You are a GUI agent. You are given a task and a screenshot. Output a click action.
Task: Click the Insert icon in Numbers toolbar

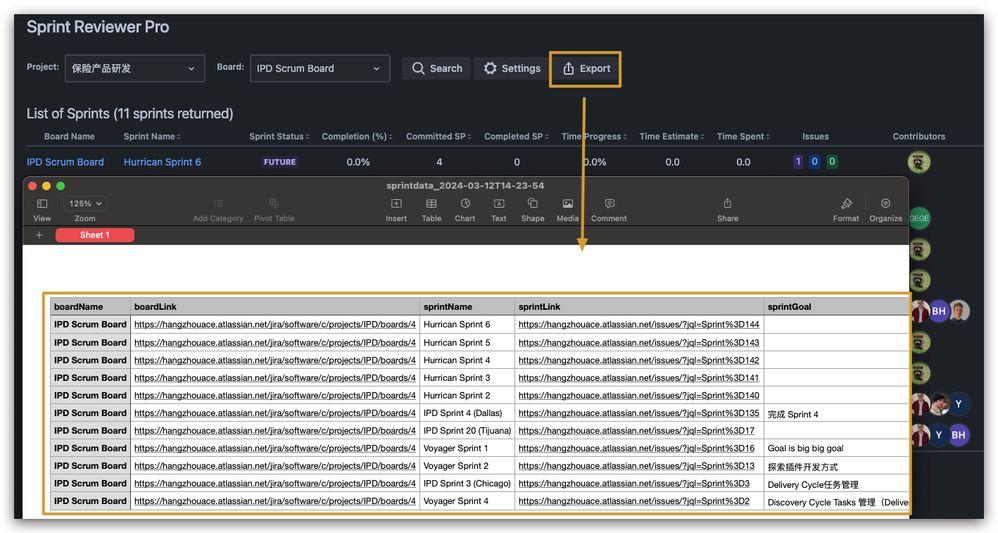point(396,204)
